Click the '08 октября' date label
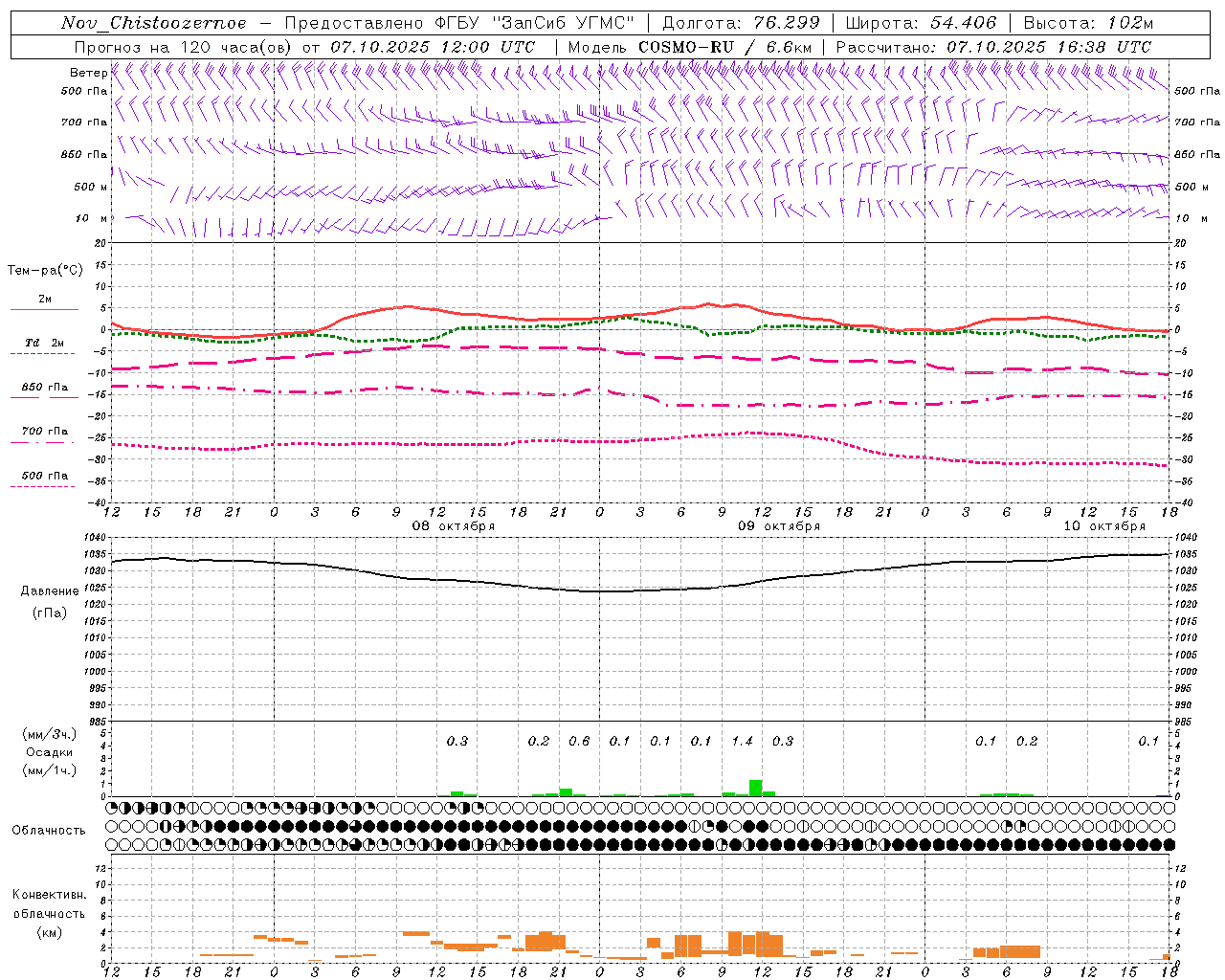1225x980 pixels. [454, 526]
